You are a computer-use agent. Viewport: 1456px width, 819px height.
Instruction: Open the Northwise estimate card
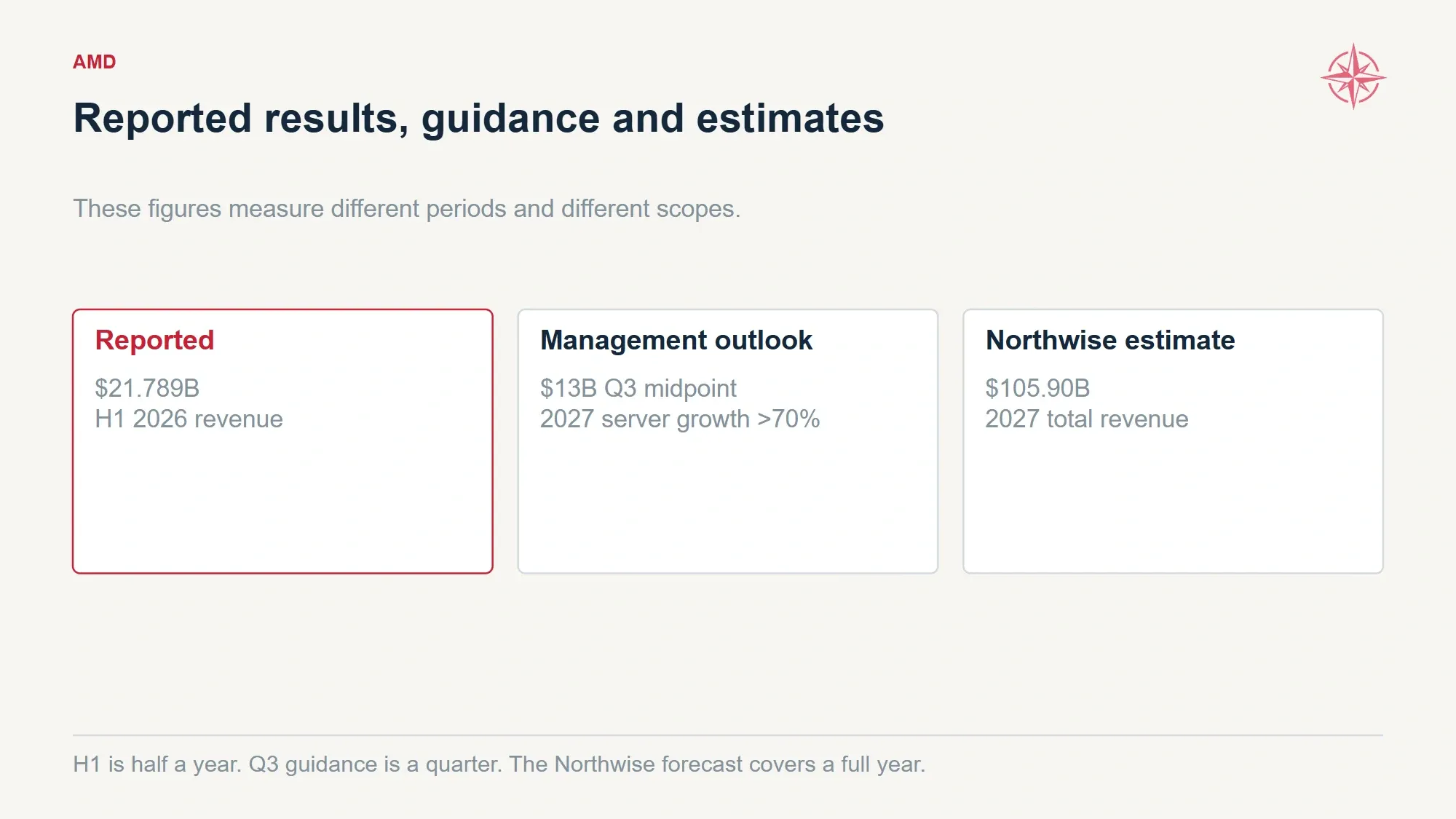pyautogui.click(x=1173, y=441)
